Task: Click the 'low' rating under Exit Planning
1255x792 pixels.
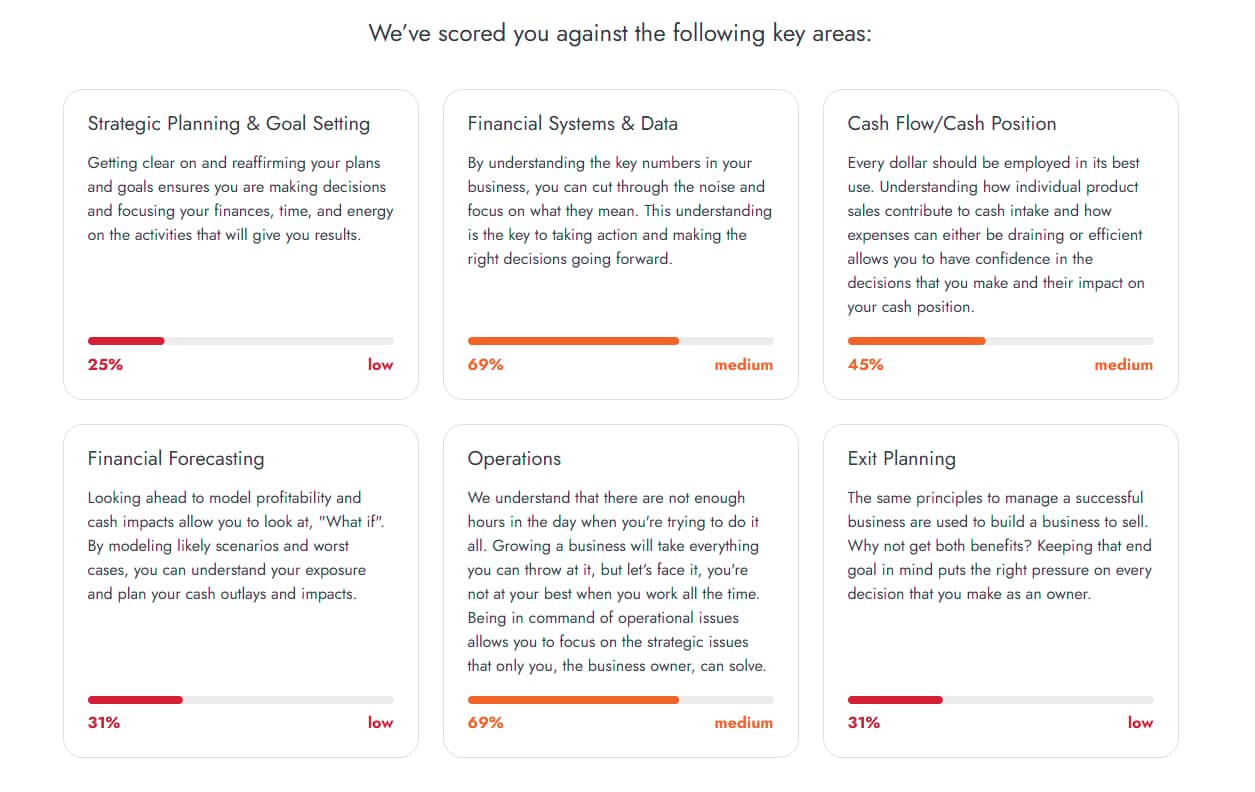Action: (x=1141, y=723)
